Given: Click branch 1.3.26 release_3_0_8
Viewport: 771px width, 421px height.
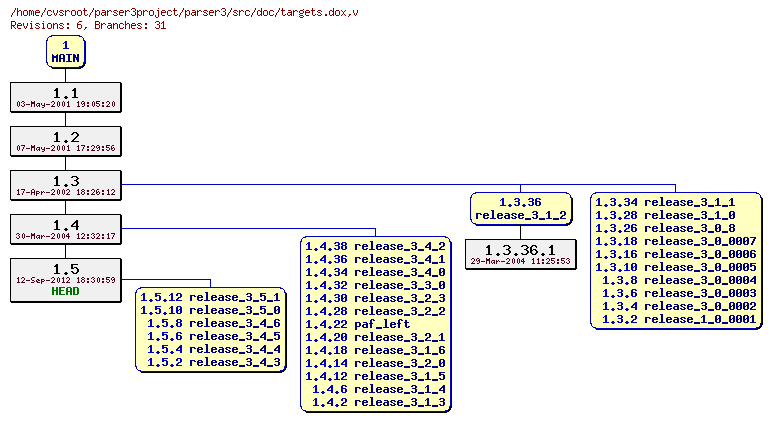Looking at the screenshot, I should coord(665,229).
